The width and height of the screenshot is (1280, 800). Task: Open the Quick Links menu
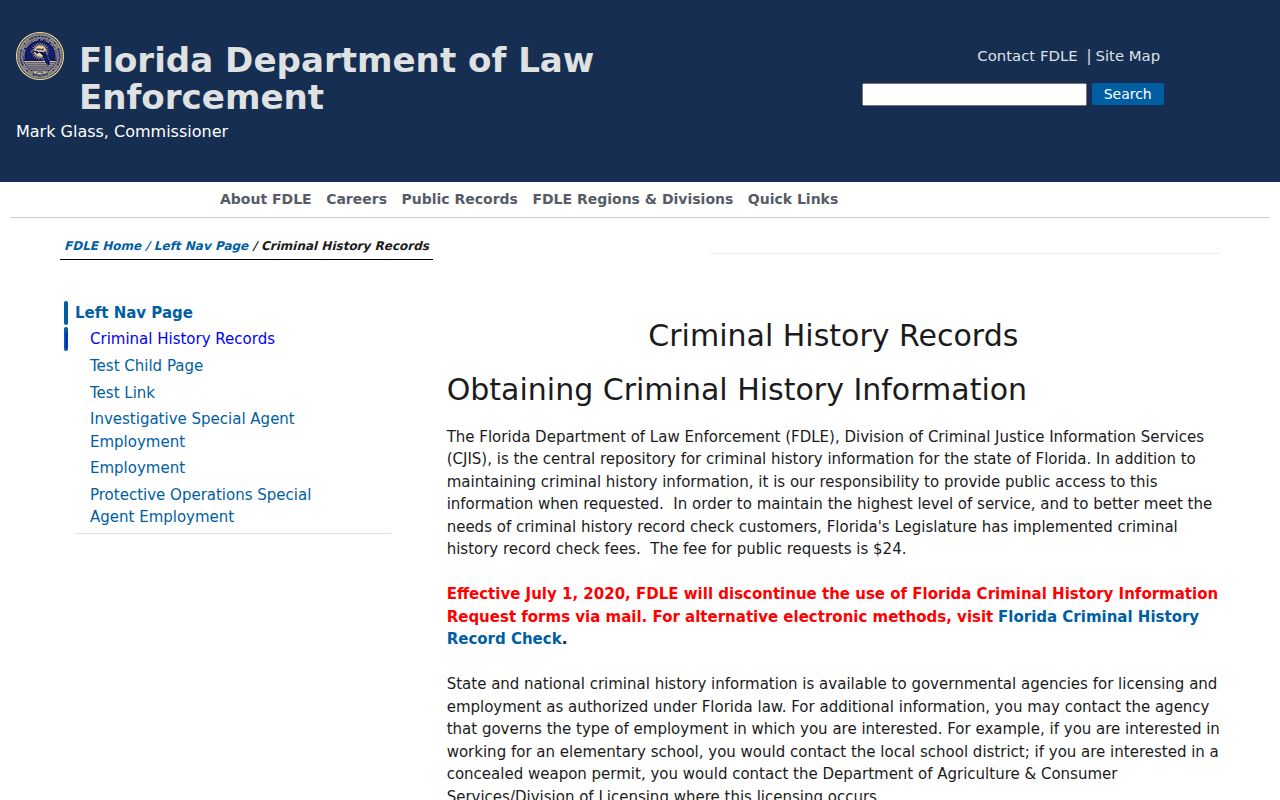click(793, 199)
